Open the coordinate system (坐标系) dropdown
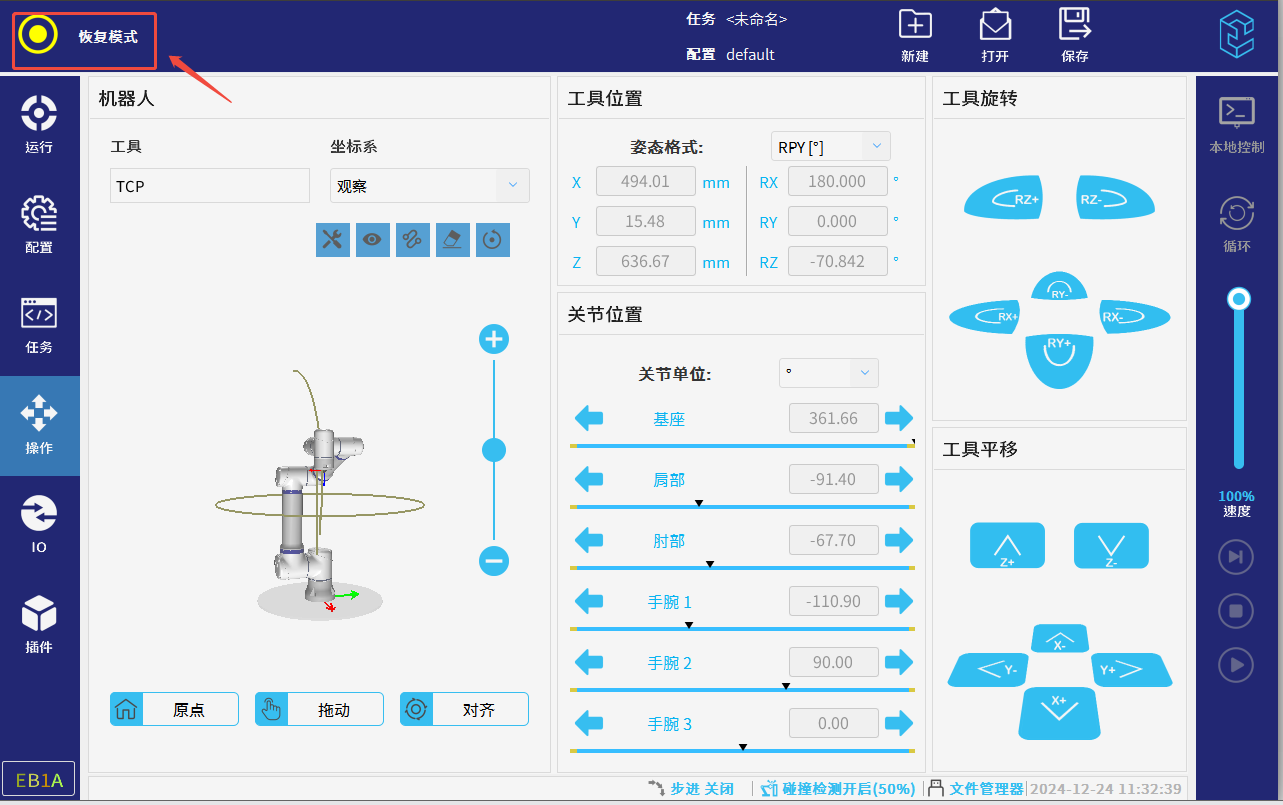 pos(429,186)
